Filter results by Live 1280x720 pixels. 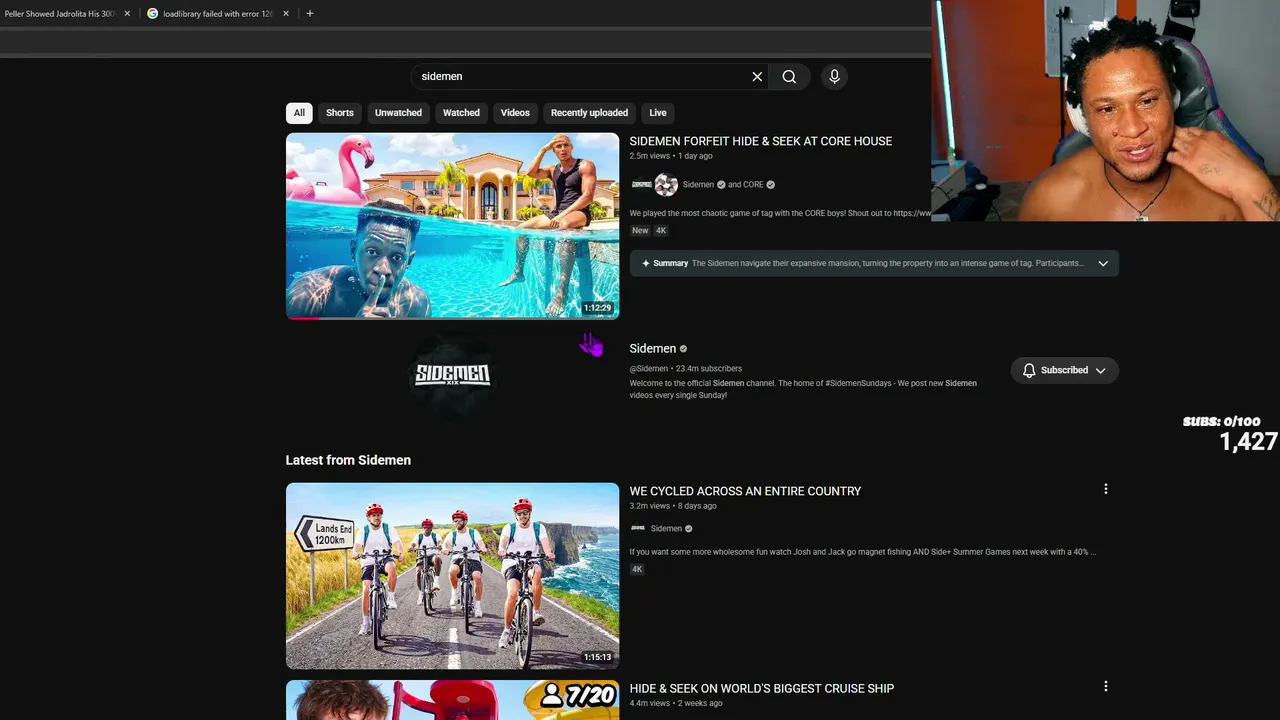[658, 113]
